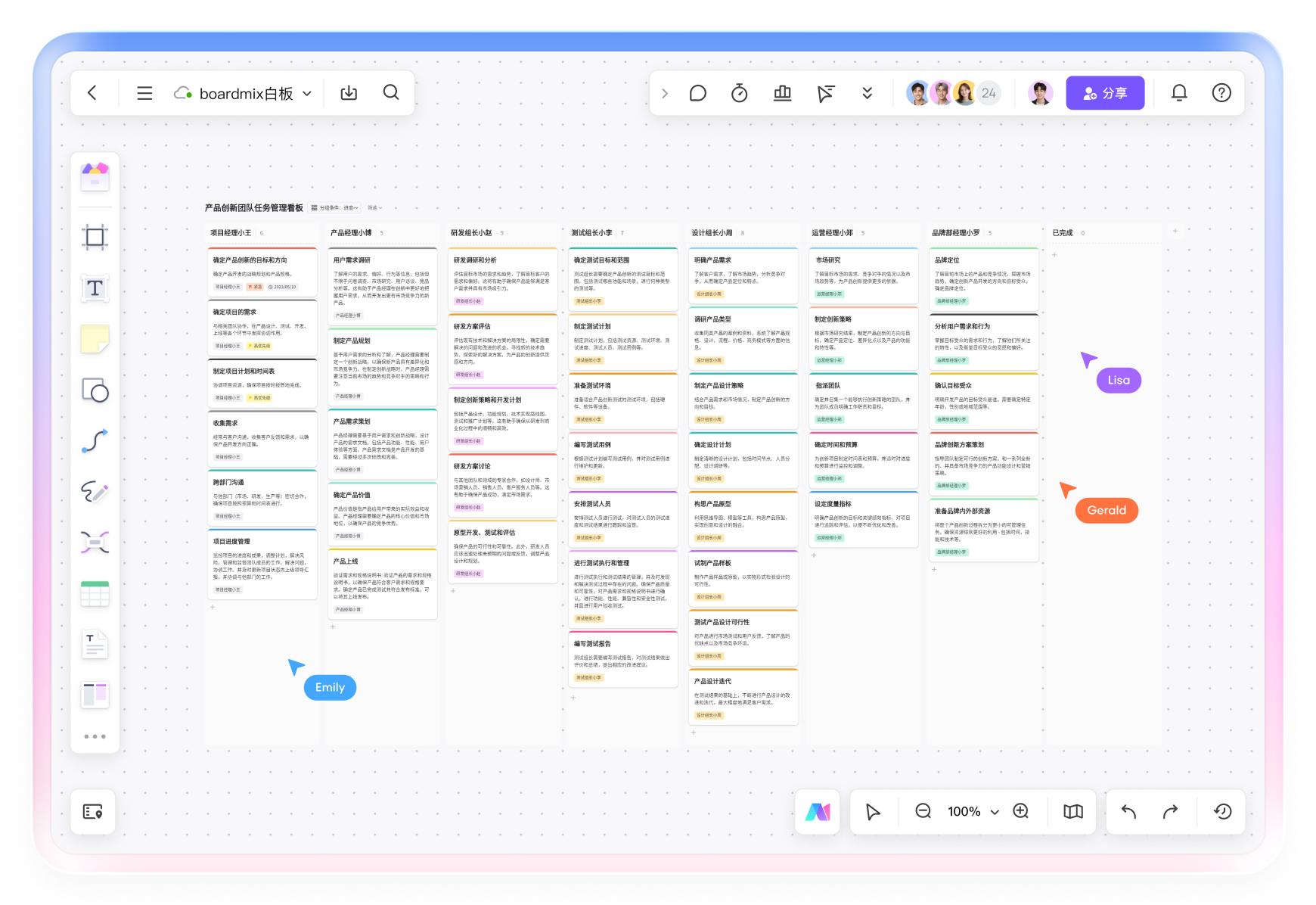The height and width of the screenshot is (905, 1316).
Task: Select the Text tool in left sidebar
Action: pyautogui.click(x=95, y=288)
